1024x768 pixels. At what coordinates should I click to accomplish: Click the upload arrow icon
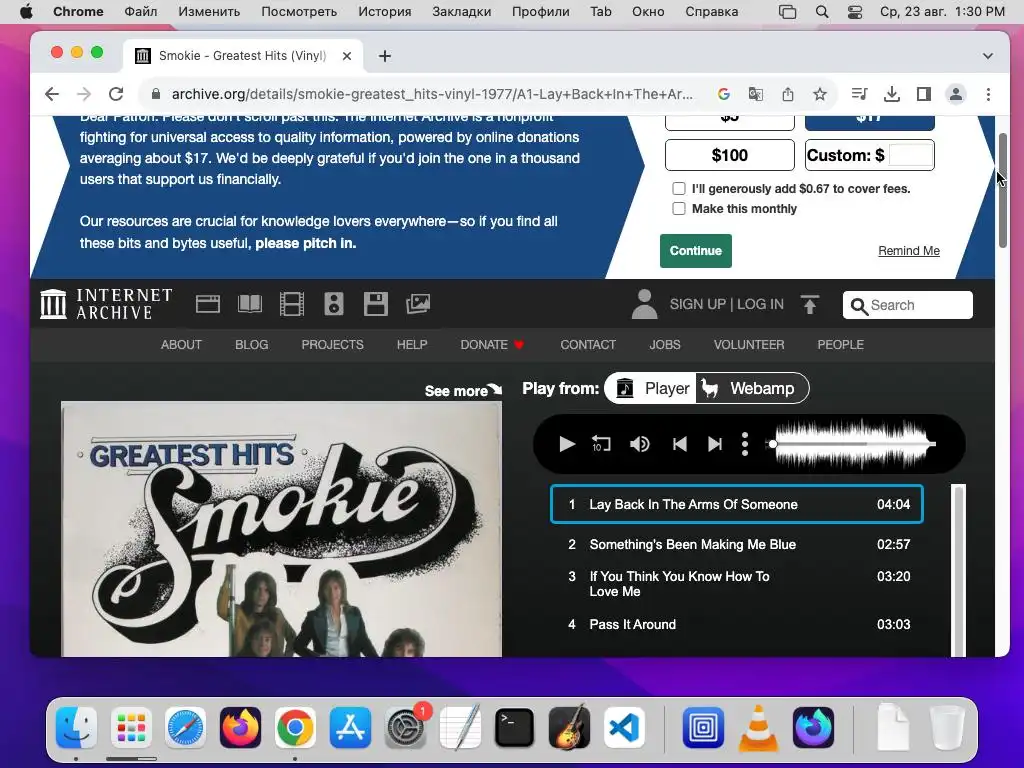tap(810, 304)
